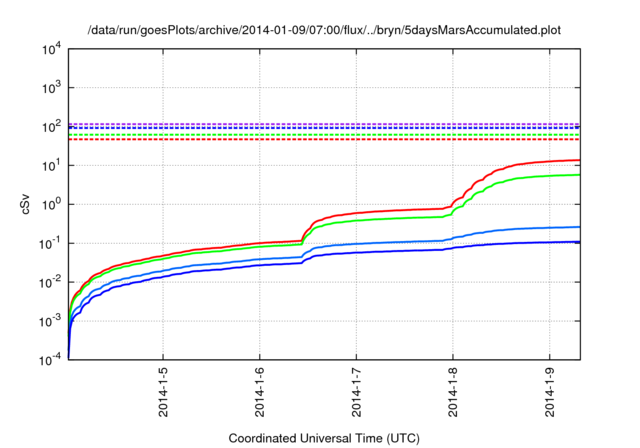Click the red dashed threshold line
This screenshot has height=448, width=640.
click(x=324, y=140)
